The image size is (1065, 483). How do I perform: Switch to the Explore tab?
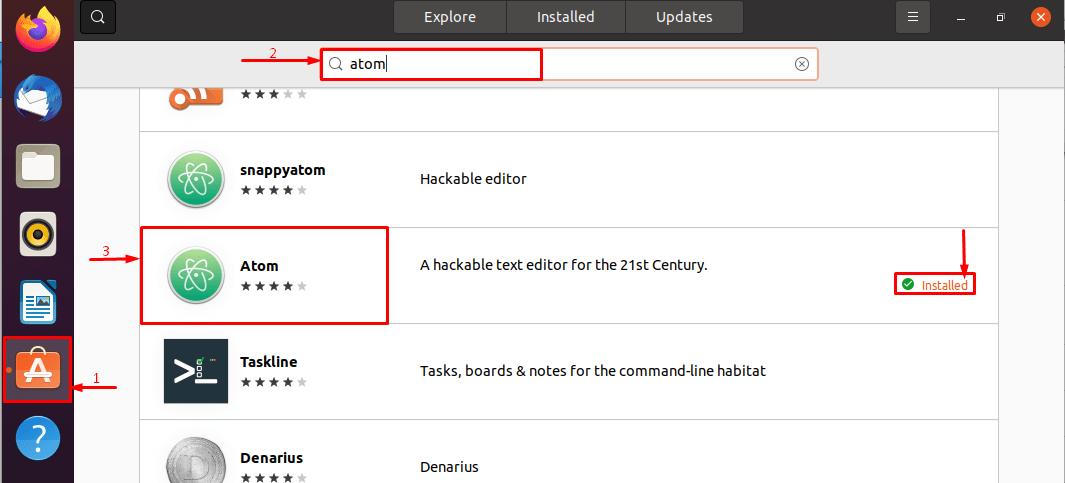(450, 17)
